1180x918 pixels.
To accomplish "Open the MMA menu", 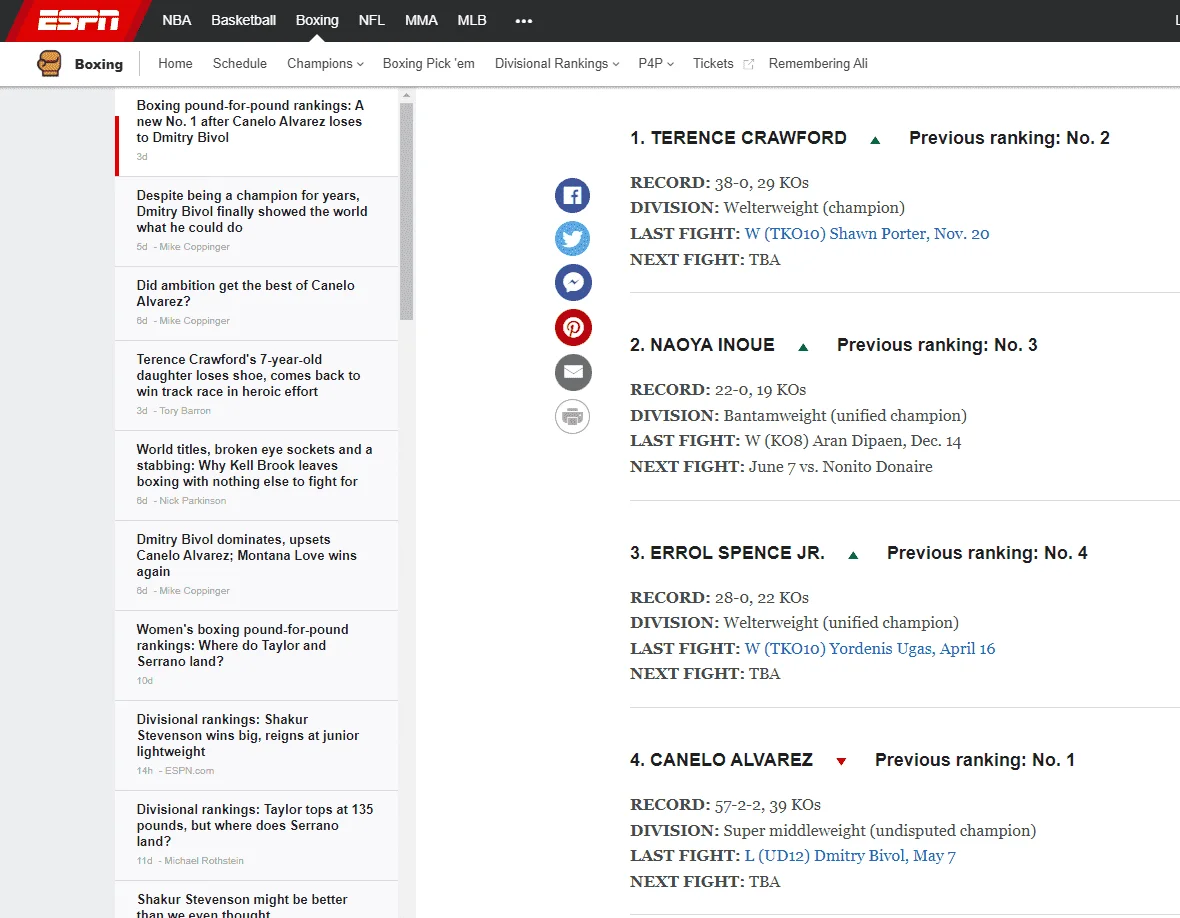I will [421, 20].
